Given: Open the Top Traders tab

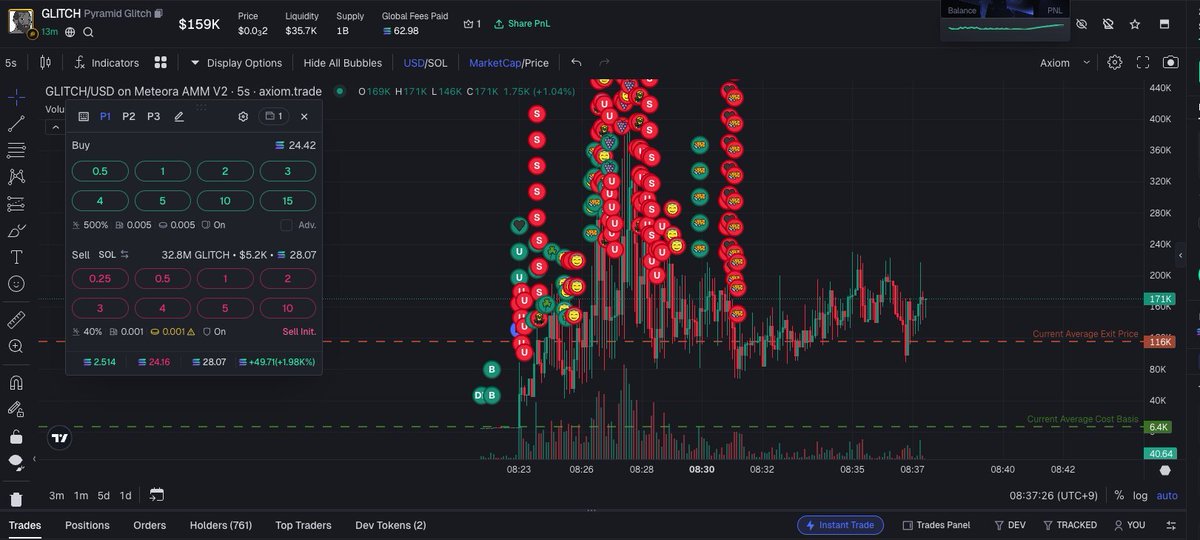Looking at the screenshot, I should coord(304,525).
